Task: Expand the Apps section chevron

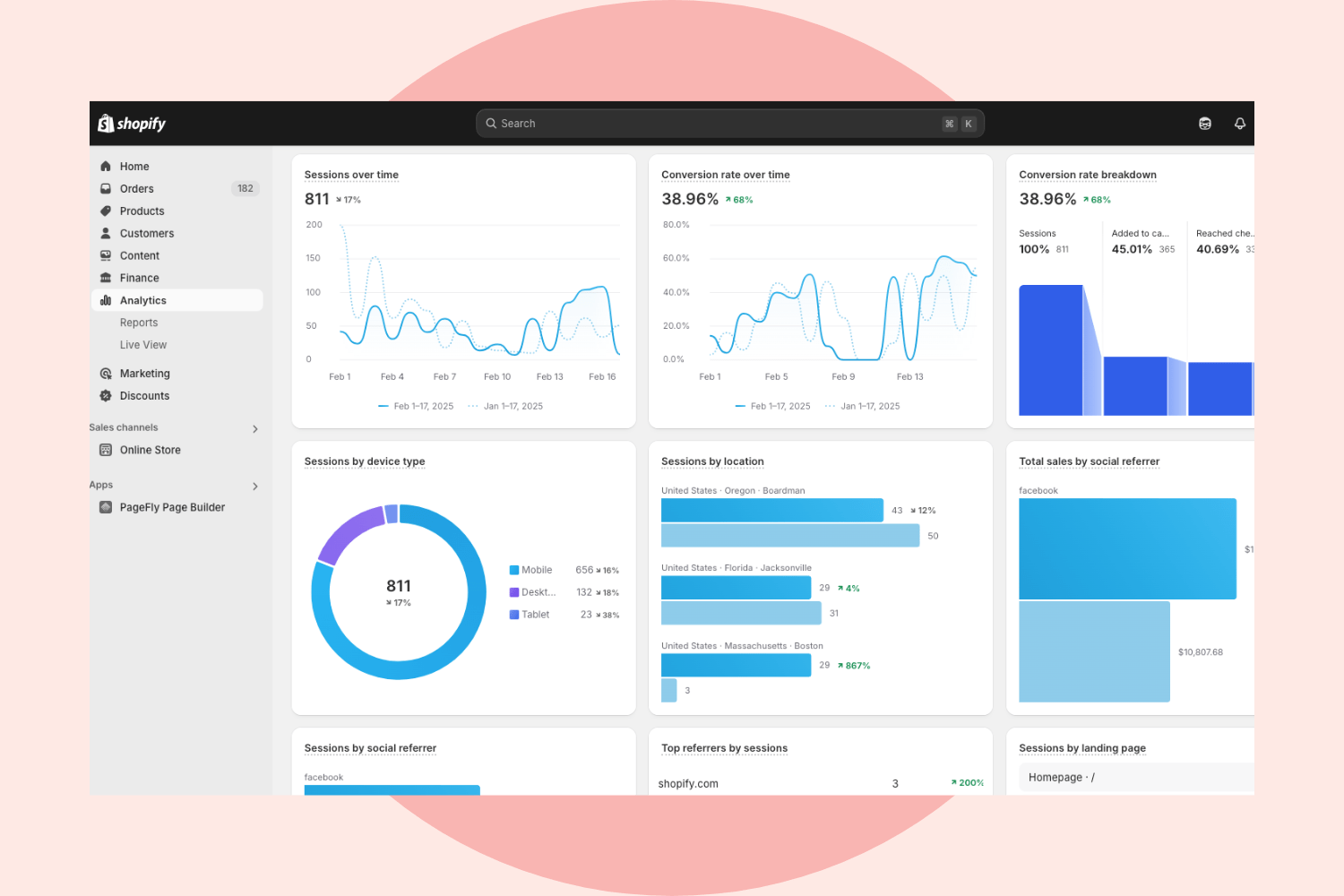Action: [255, 487]
